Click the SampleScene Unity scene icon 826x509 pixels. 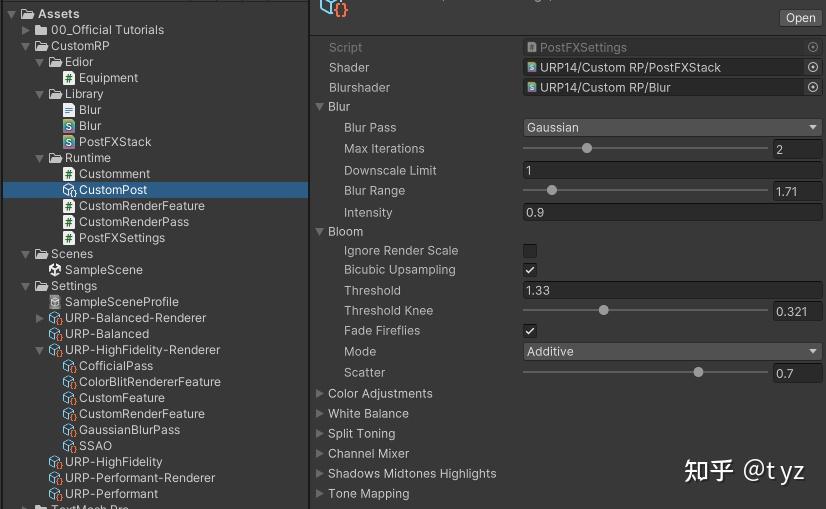point(55,270)
